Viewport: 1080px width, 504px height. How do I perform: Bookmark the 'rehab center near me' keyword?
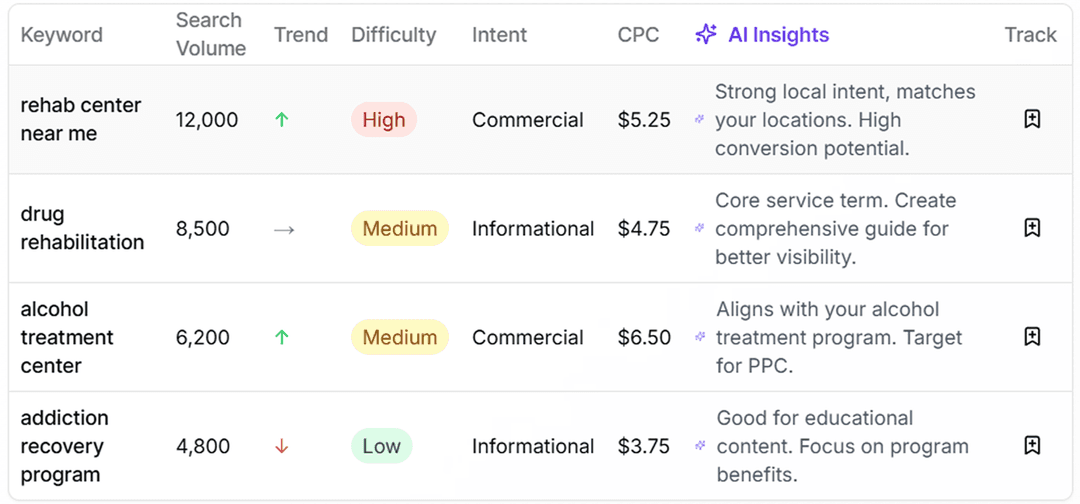(x=1033, y=119)
